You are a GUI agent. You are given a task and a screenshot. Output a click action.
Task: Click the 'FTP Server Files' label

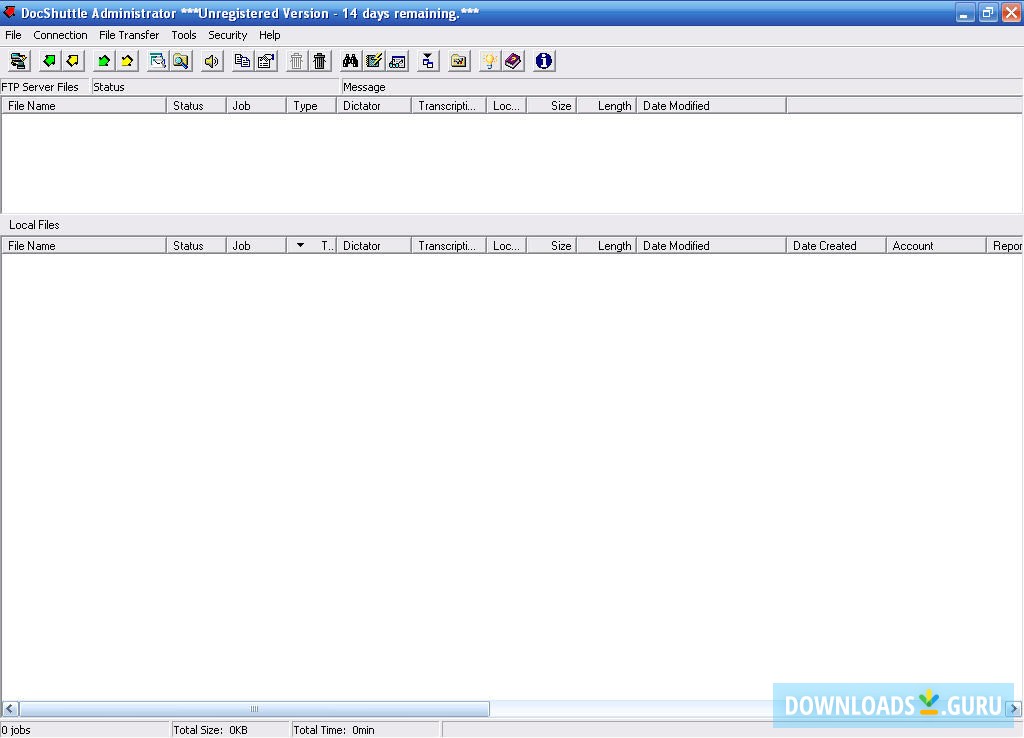click(40, 87)
